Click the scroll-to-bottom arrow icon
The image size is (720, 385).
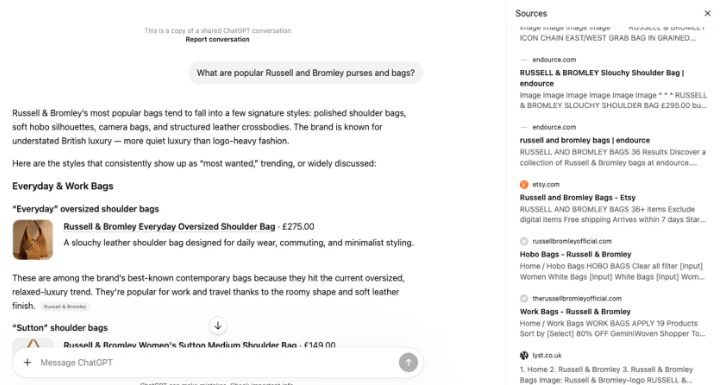coord(218,326)
